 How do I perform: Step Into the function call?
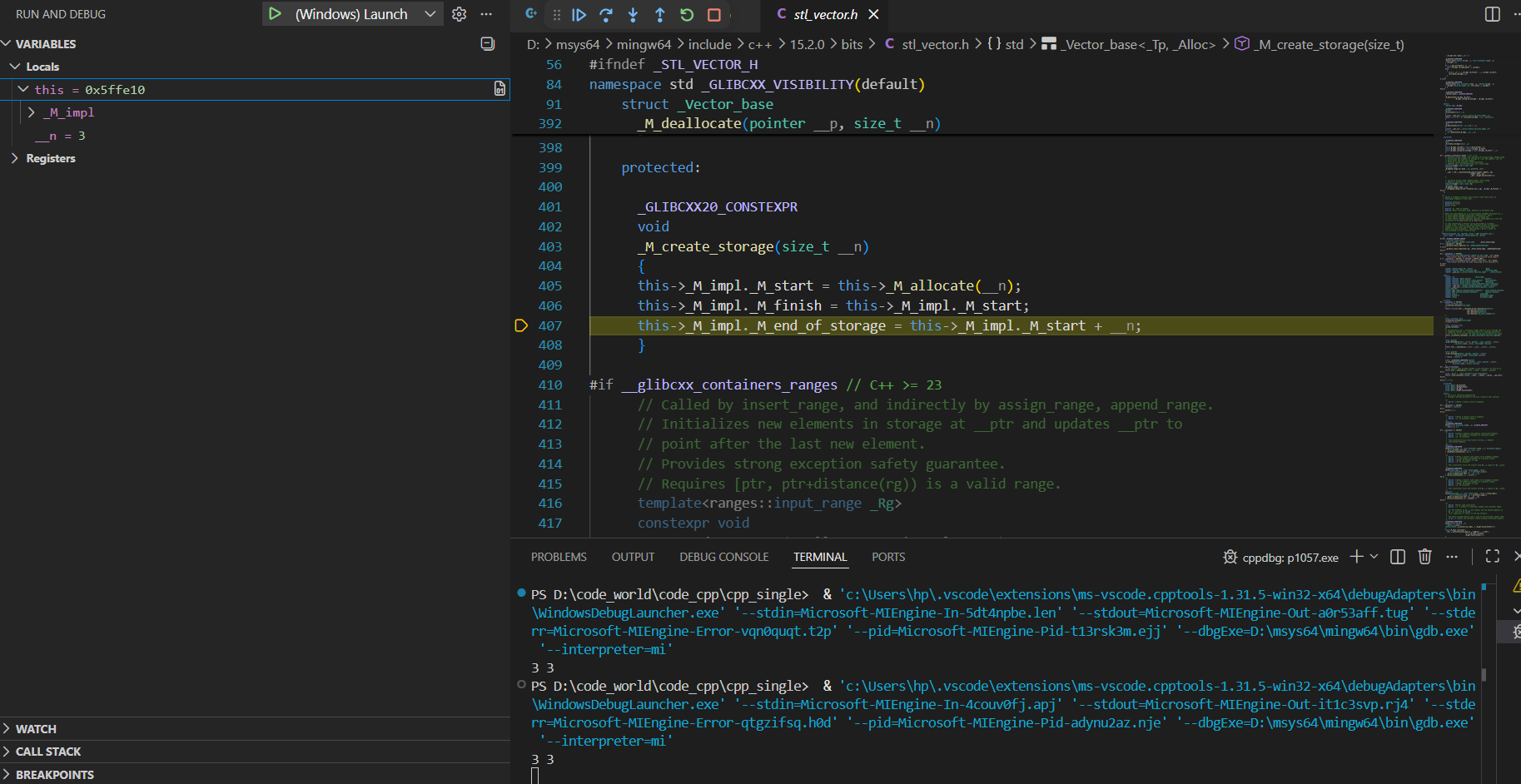click(x=633, y=15)
